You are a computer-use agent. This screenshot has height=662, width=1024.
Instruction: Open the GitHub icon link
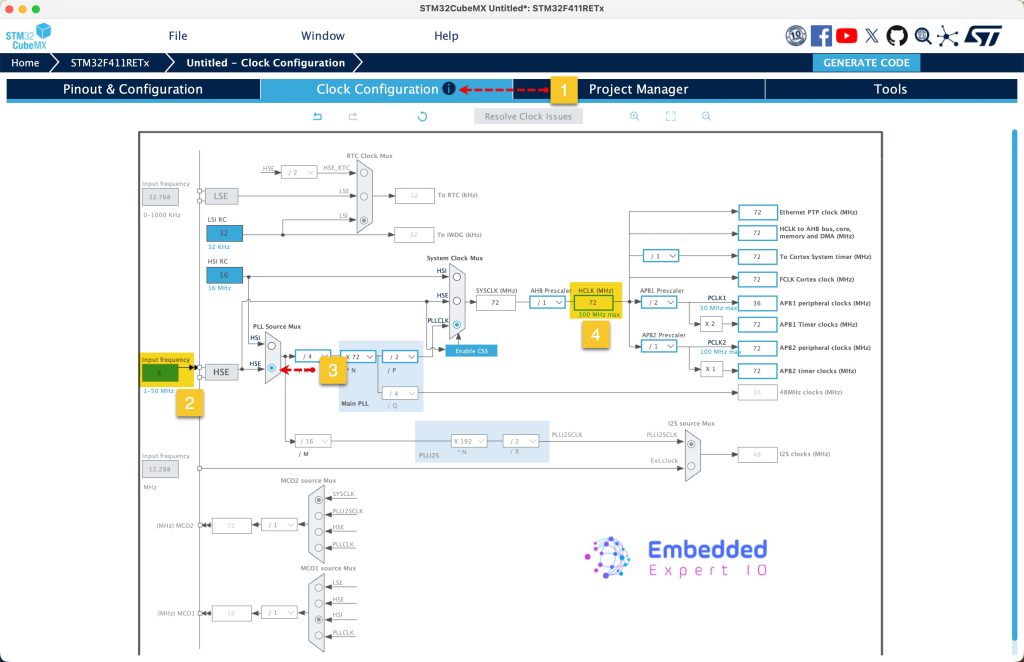[897, 36]
